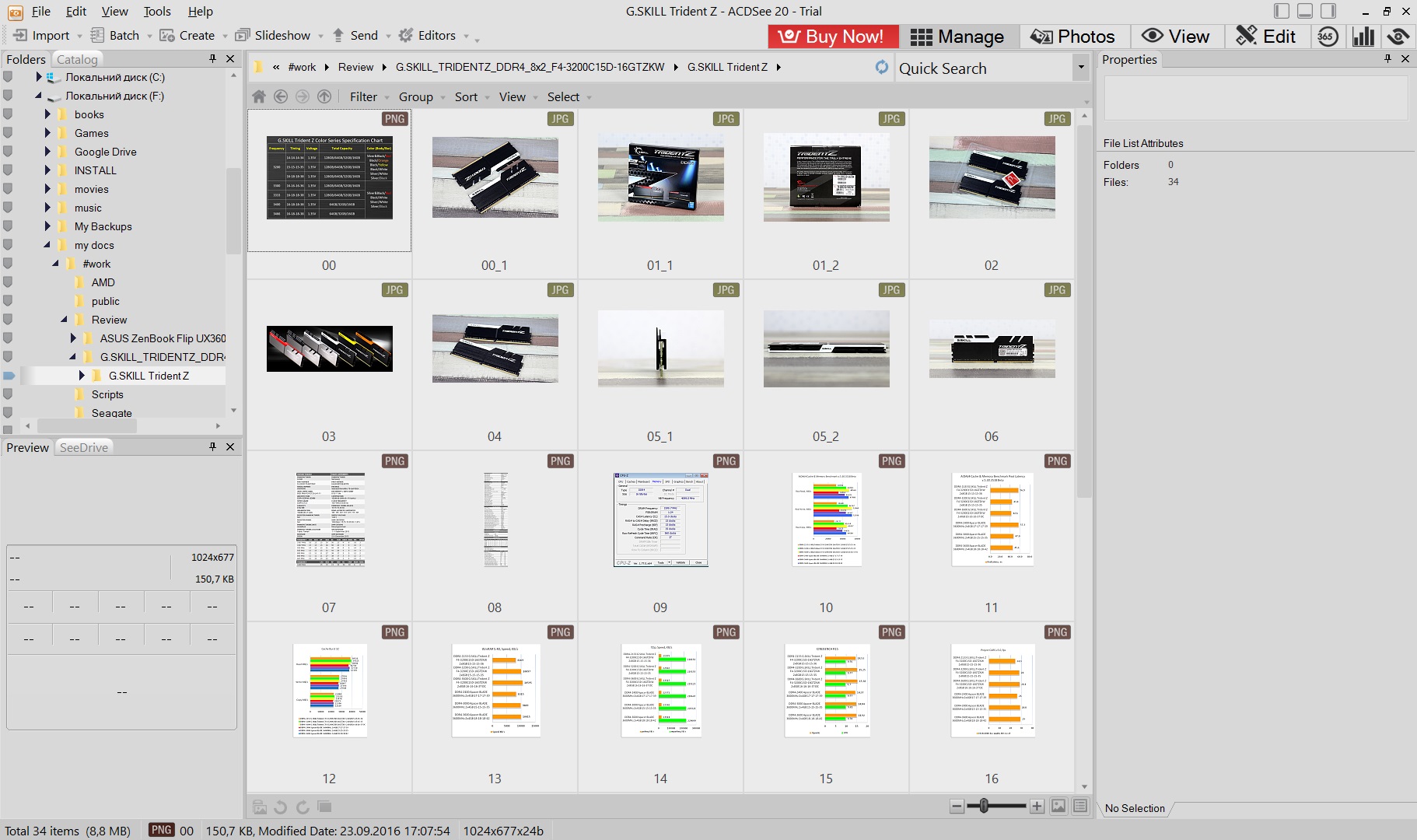Open the File menu
Screen dimensions: 1417x840
click(x=40, y=11)
